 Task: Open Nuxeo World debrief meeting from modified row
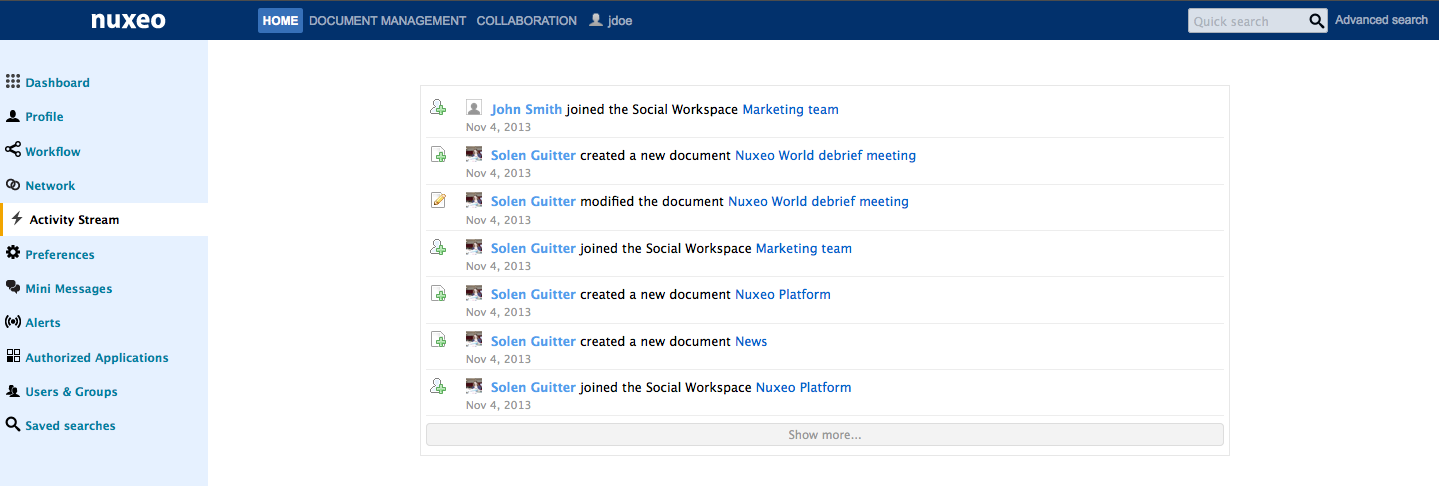click(x=818, y=201)
